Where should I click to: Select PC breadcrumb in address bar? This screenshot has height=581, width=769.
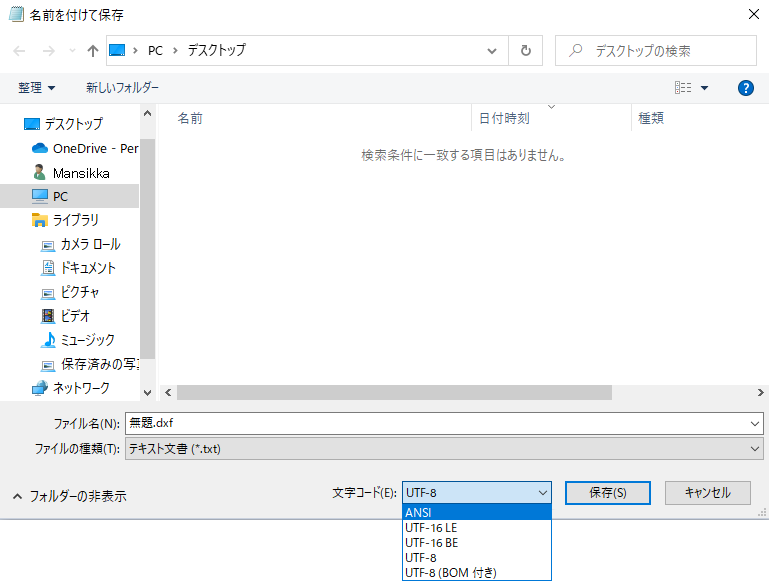(155, 51)
